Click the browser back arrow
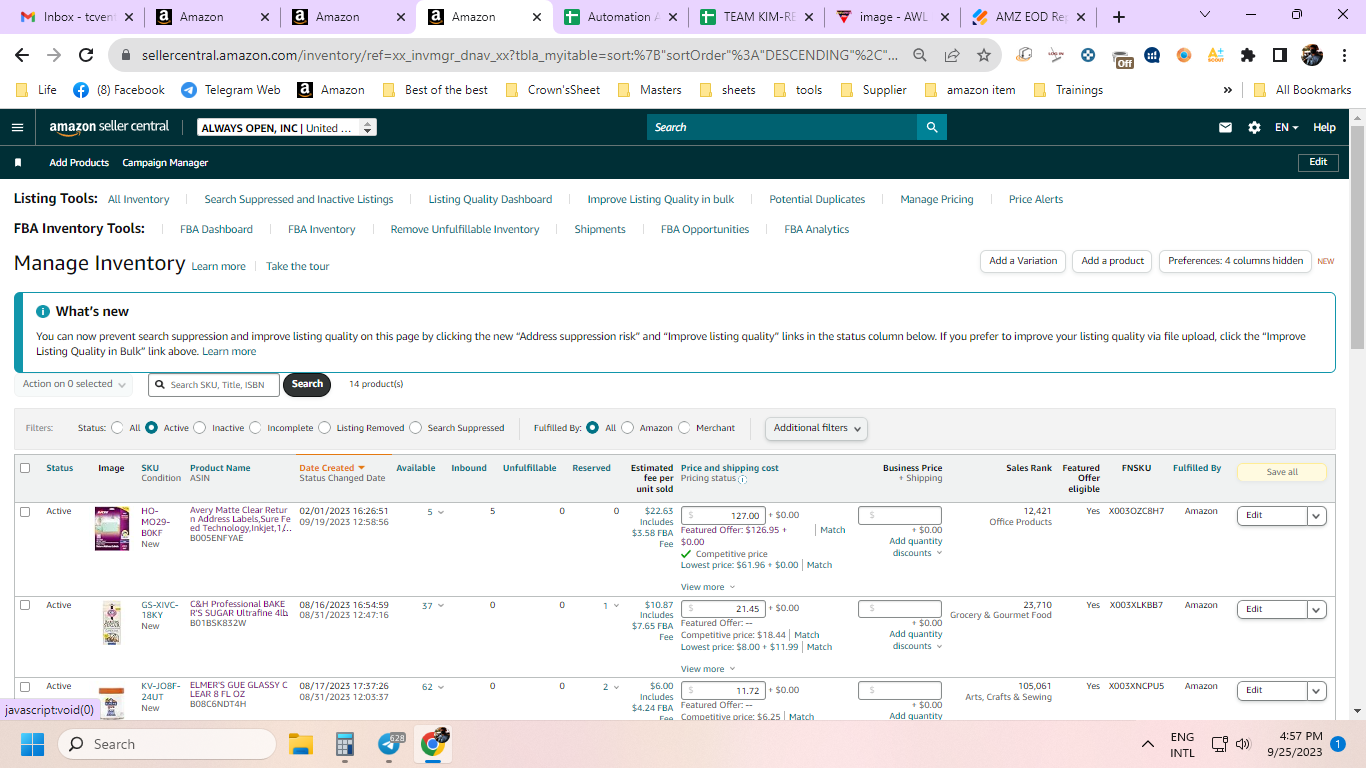1366x768 pixels. pyautogui.click(x=22, y=55)
